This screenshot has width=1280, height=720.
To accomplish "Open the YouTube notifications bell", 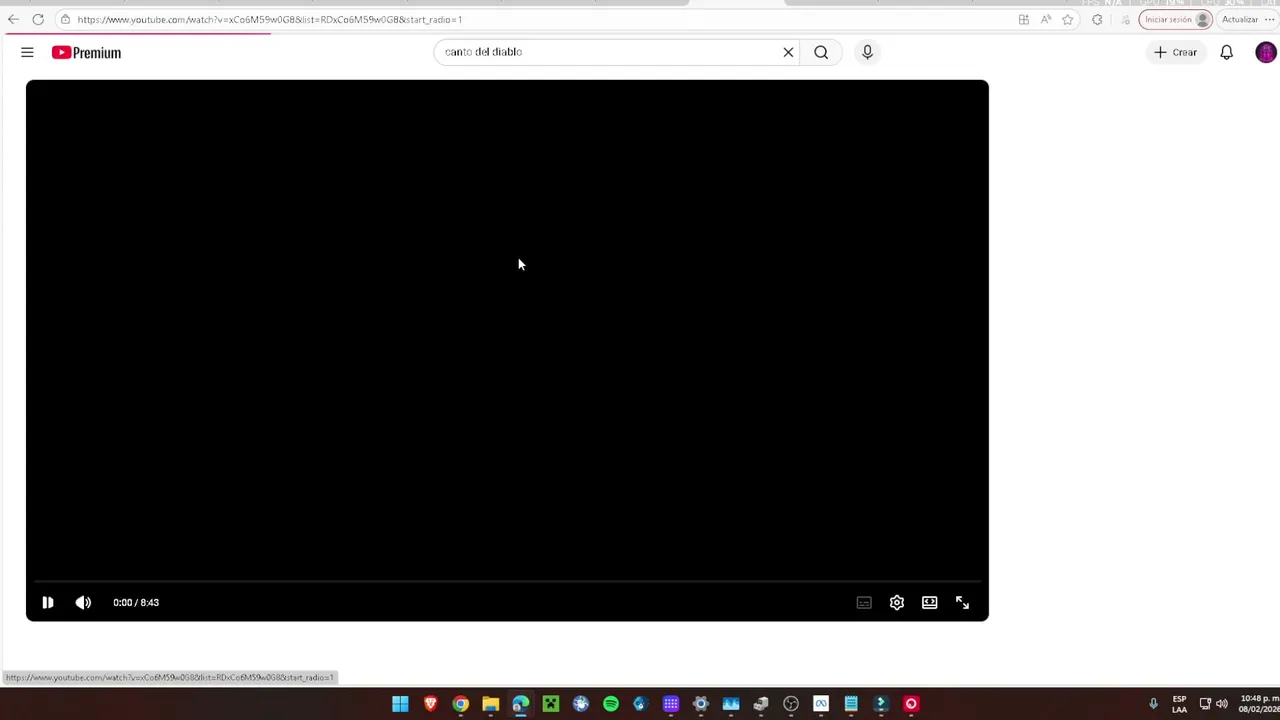I will click(1226, 52).
